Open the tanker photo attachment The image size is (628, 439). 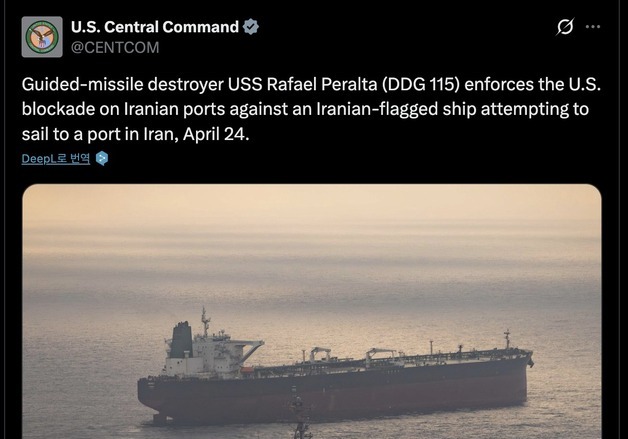tap(312, 311)
